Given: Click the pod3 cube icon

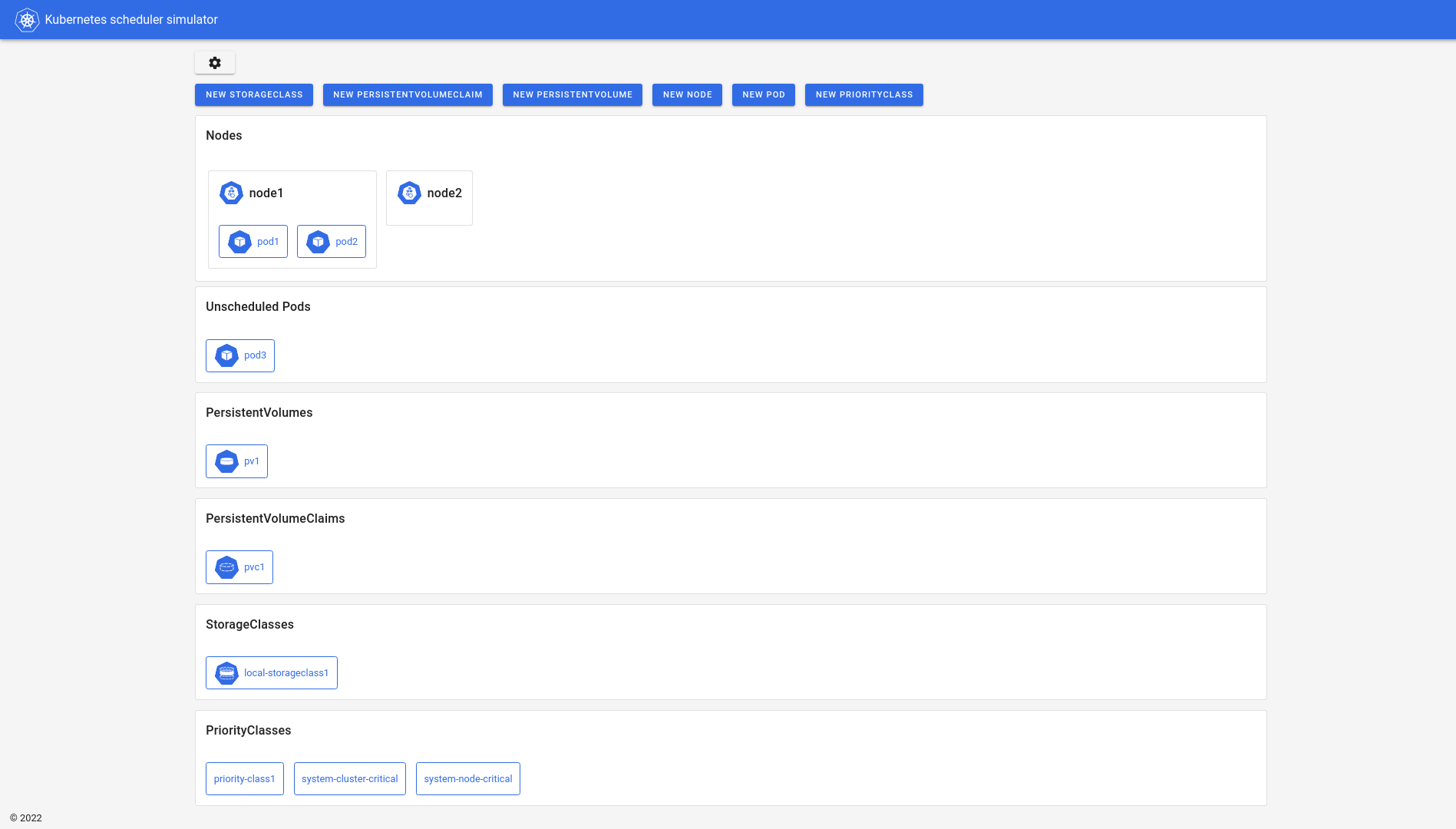Looking at the screenshot, I should [x=226, y=355].
